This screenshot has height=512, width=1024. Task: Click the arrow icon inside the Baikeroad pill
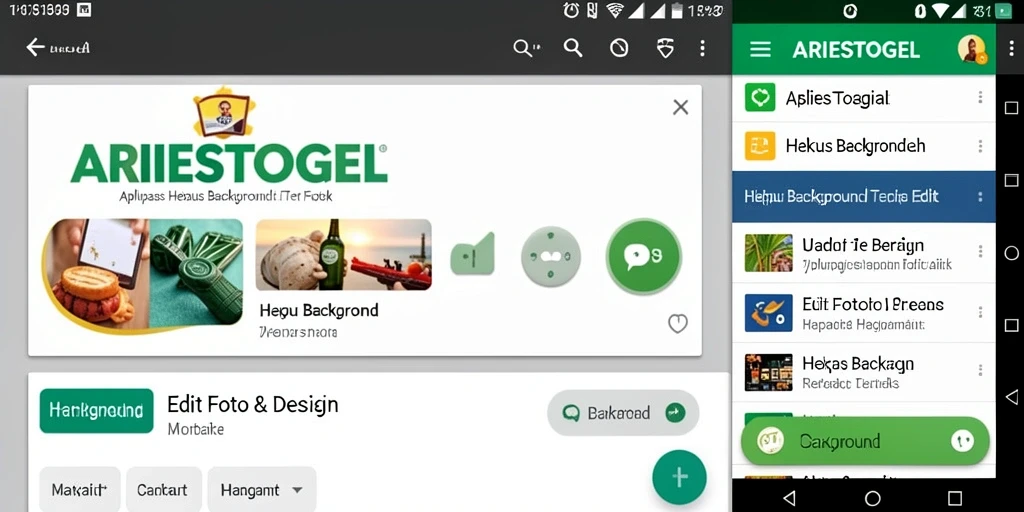coord(675,413)
